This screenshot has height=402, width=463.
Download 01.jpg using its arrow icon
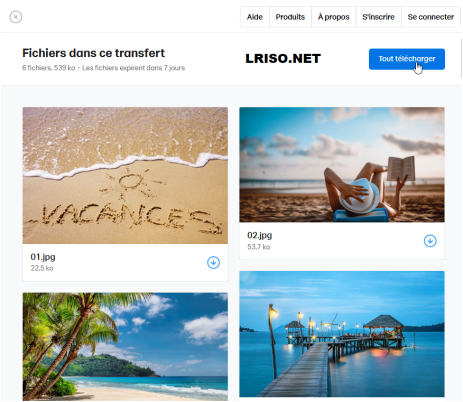click(x=213, y=262)
